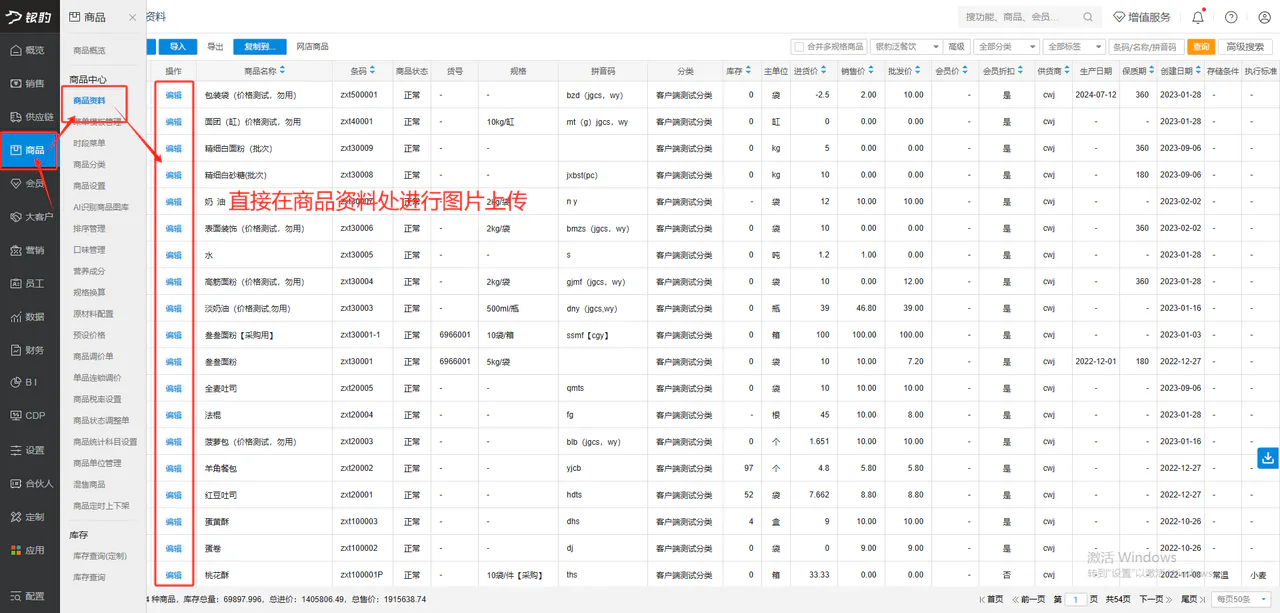Screen dimensions: 1280x613
Task: Open 财务 in the left sidebar
Action: (29, 350)
